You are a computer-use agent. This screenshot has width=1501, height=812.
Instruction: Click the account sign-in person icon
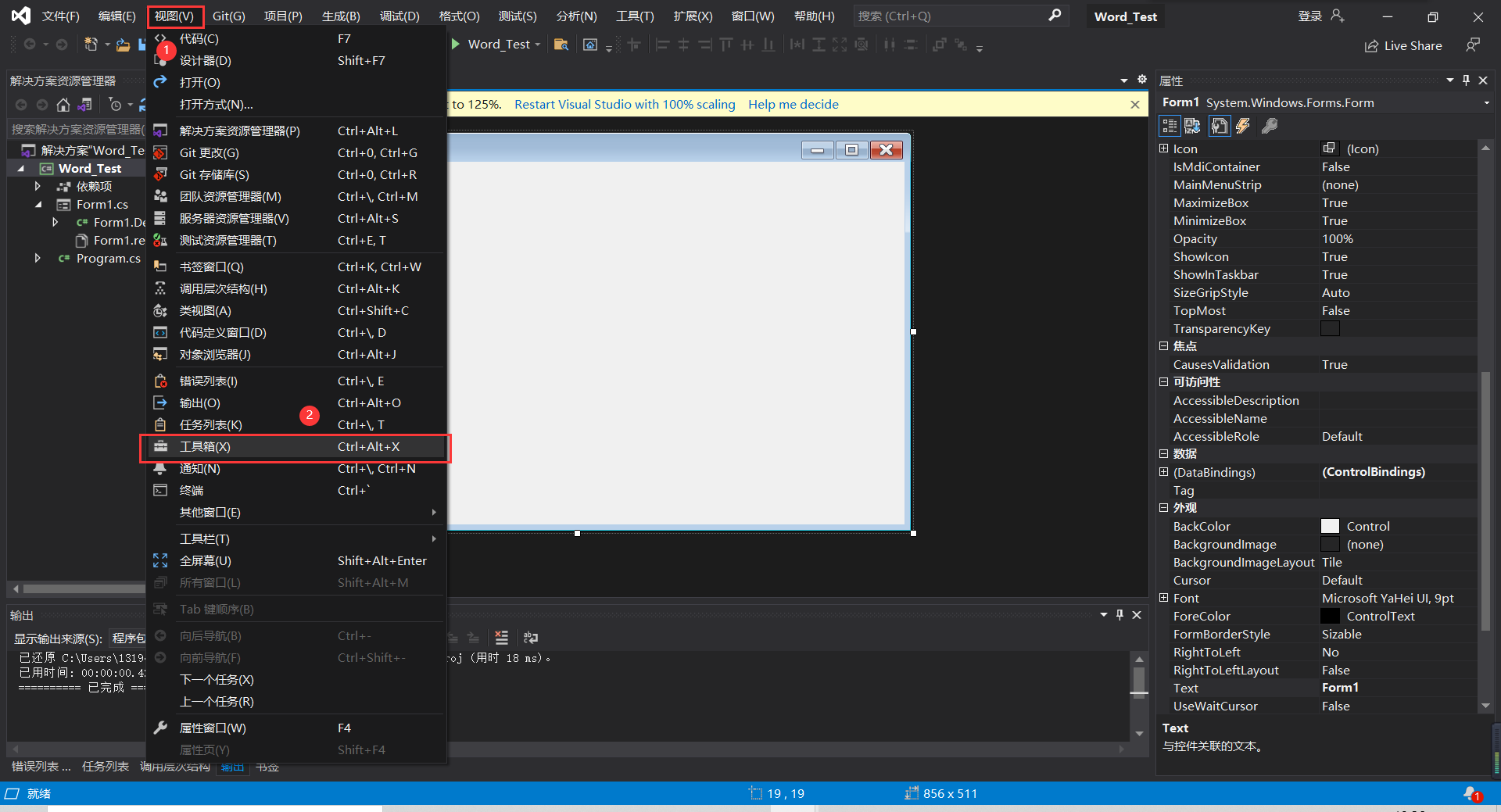click(x=1338, y=16)
